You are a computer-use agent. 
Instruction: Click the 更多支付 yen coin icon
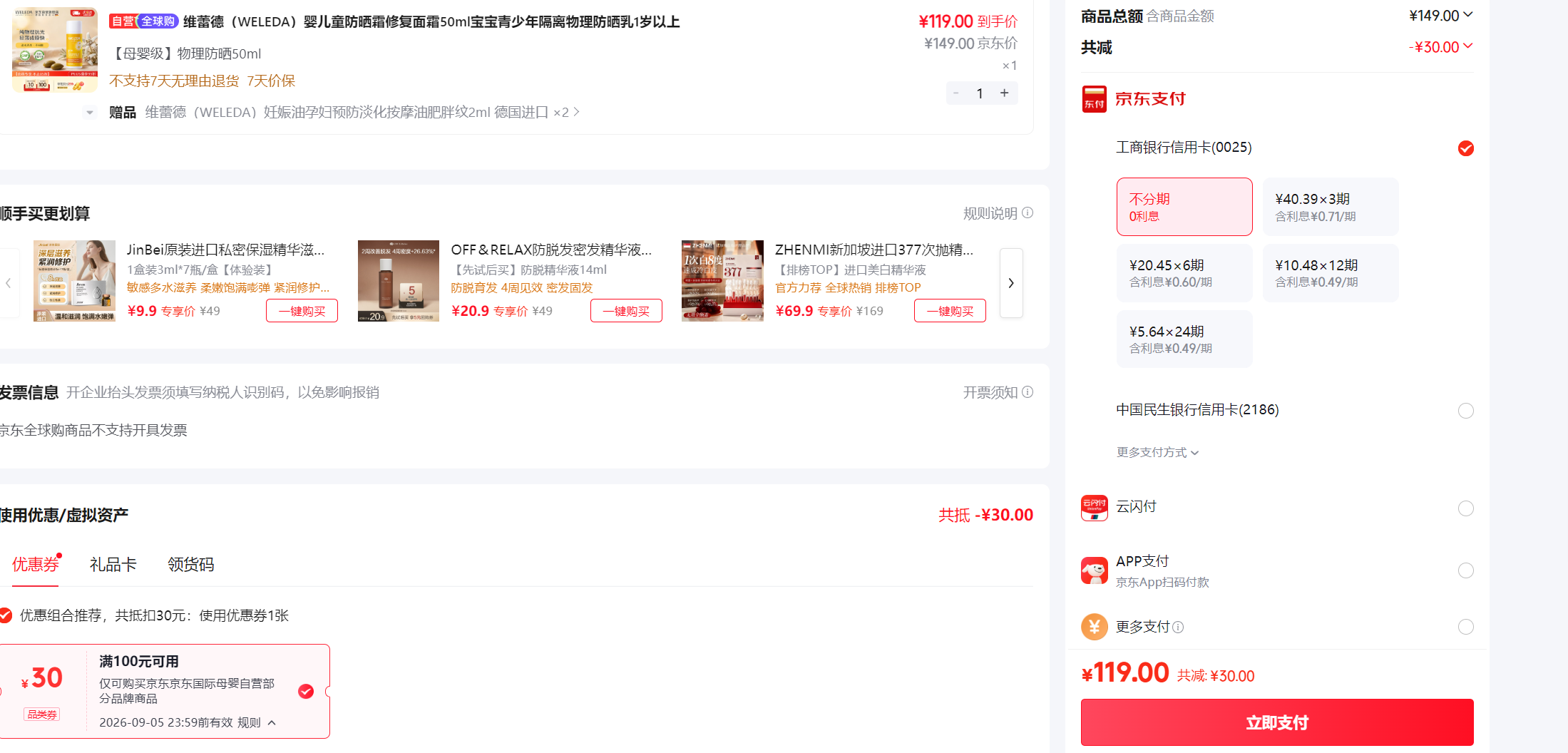coord(1094,627)
